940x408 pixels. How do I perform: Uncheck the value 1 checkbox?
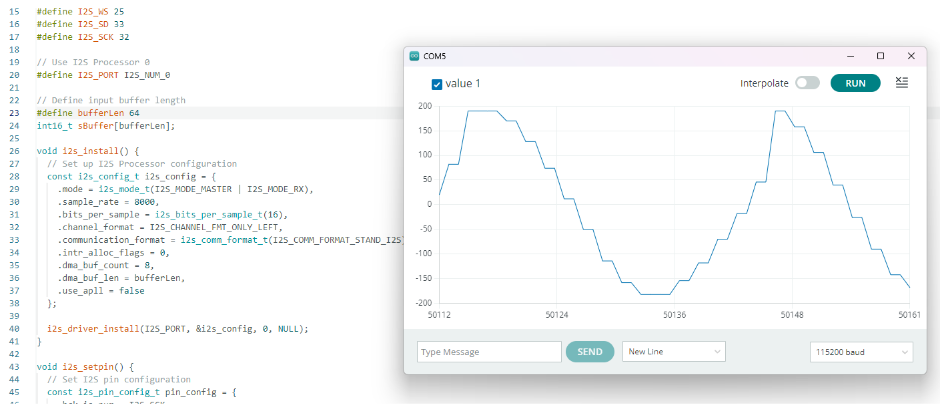[x=437, y=84]
